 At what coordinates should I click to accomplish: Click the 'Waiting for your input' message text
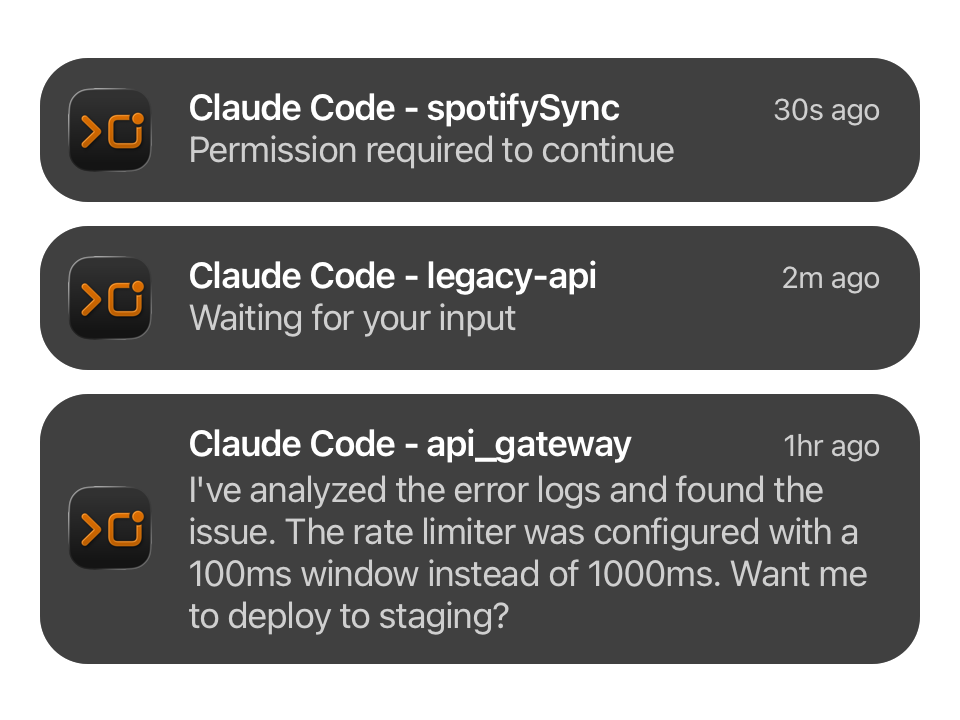pyautogui.click(x=352, y=318)
